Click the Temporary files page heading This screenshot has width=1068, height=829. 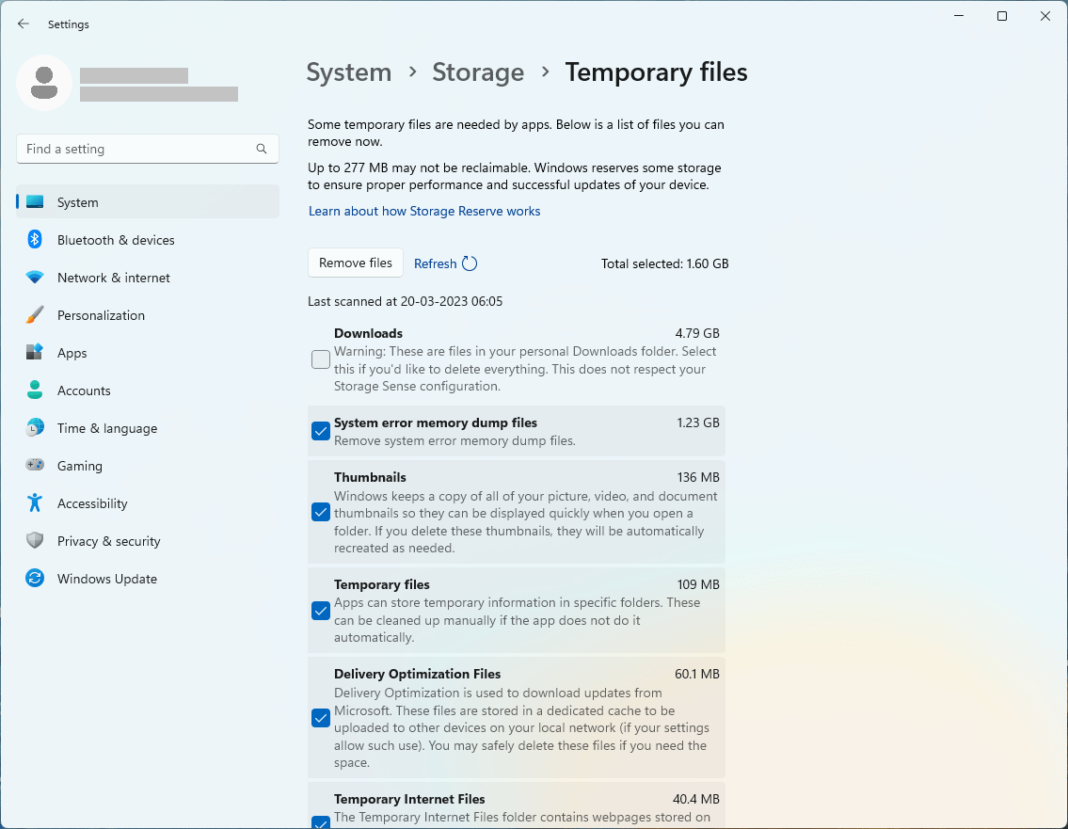[x=656, y=72]
